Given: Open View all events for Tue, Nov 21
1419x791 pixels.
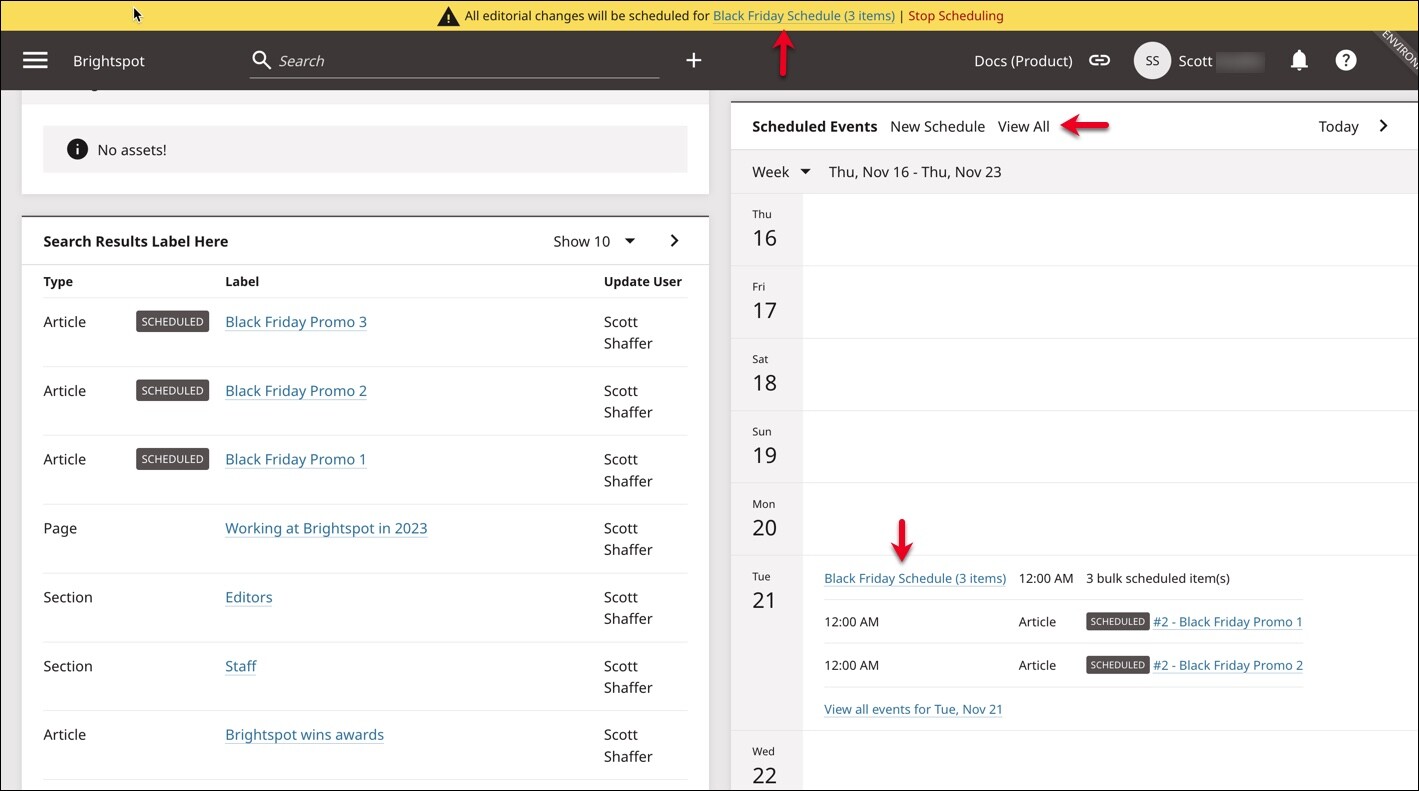Looking at the screenshot, I should [913, 709].
